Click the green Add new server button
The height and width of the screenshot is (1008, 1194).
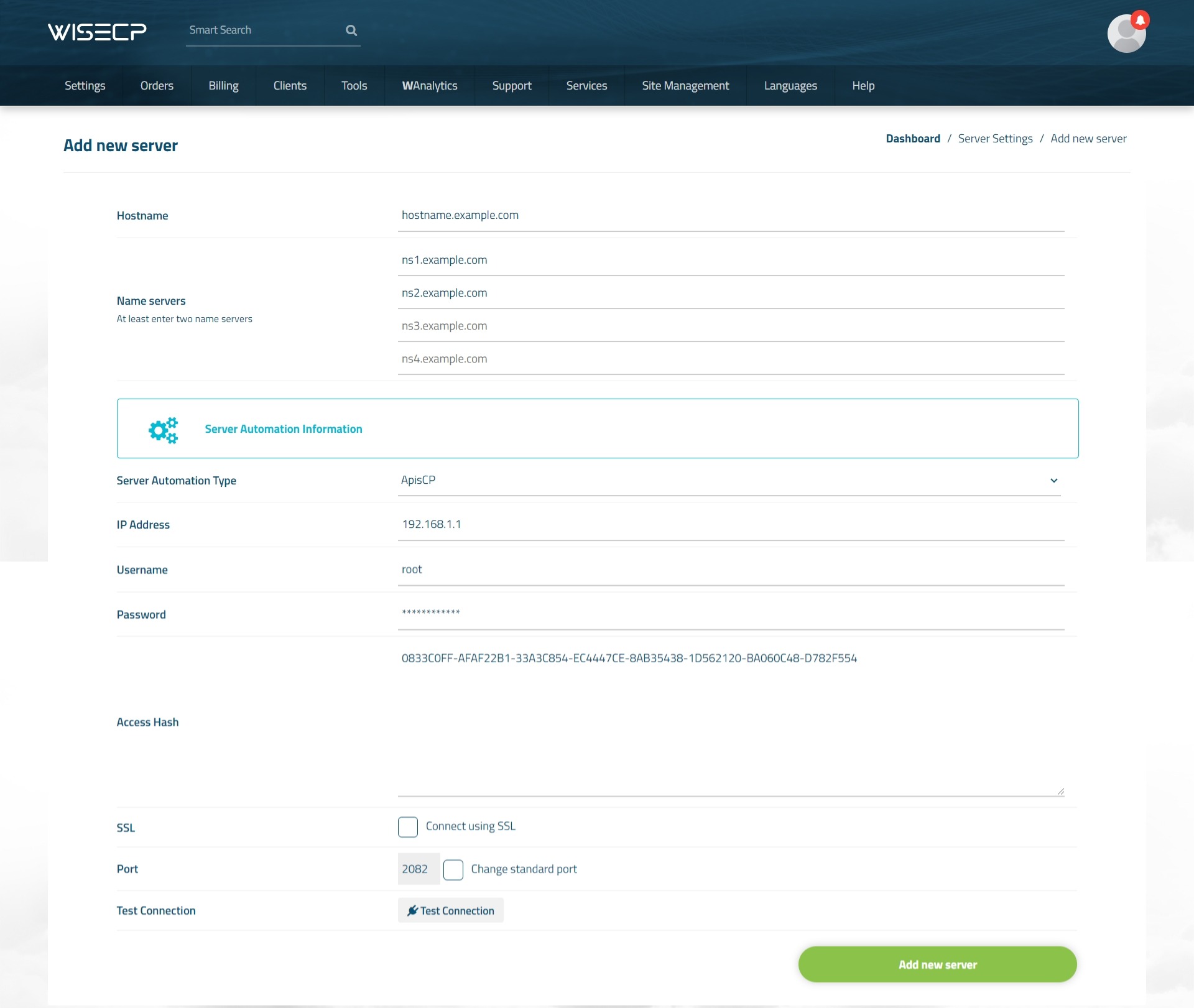click(x=937, y=965)
